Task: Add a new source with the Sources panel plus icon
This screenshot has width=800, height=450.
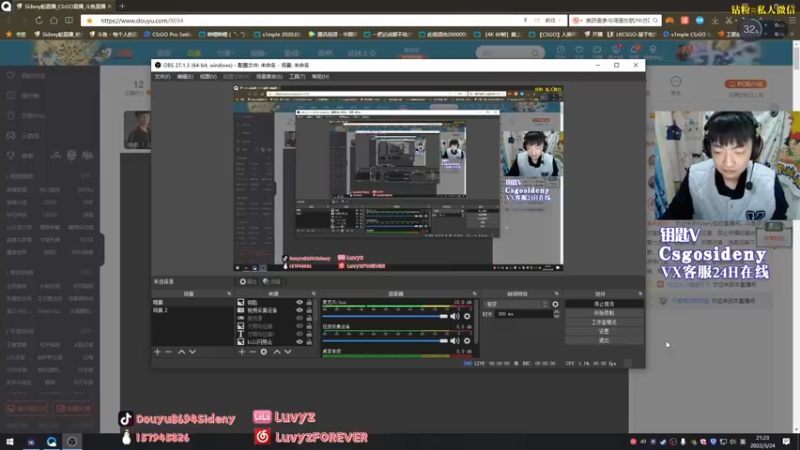Action: [x=242, y=352]
